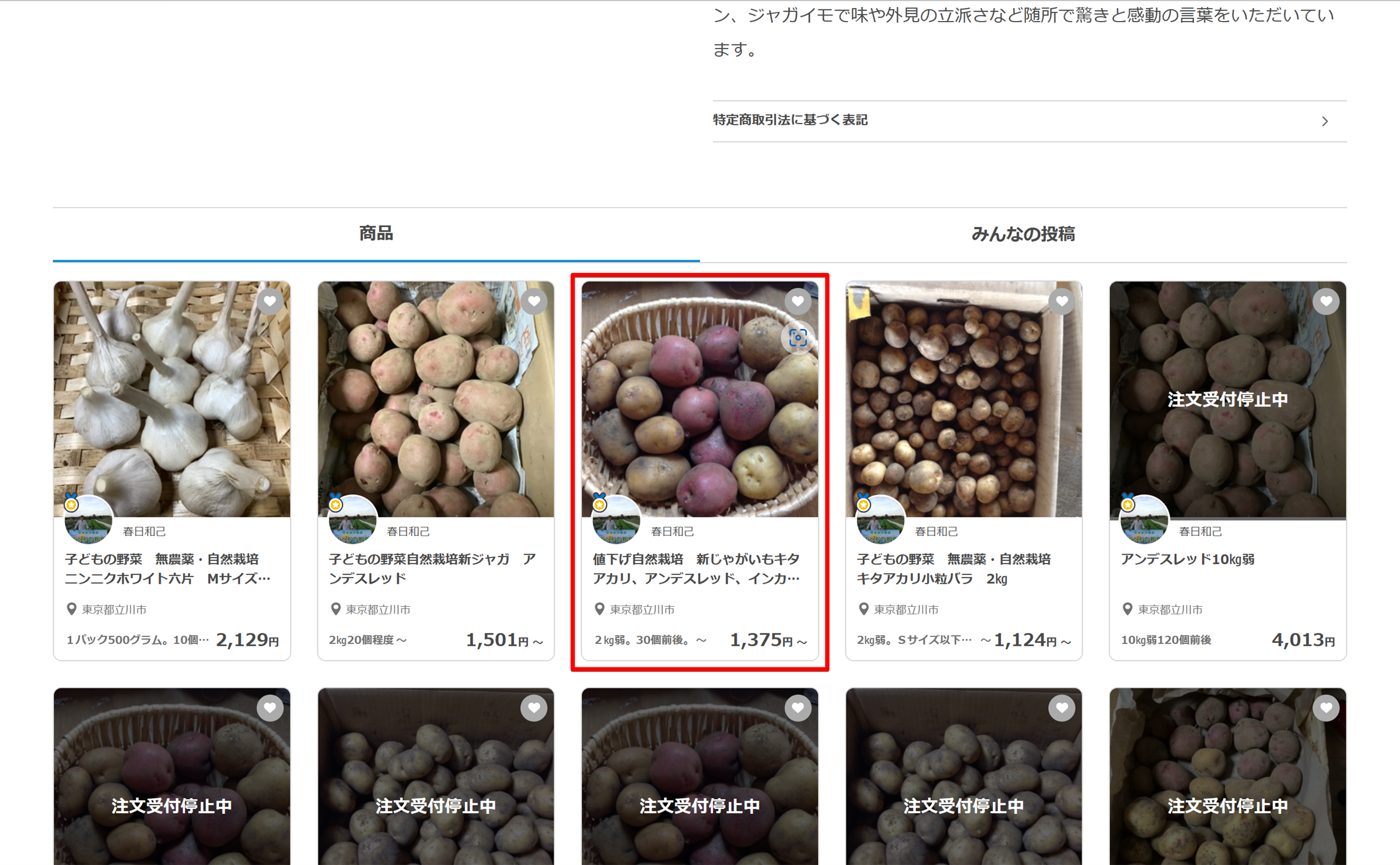Viewport: 1400px width, 865px height.
Task: Click price 1,375円～
Action: 769,640
